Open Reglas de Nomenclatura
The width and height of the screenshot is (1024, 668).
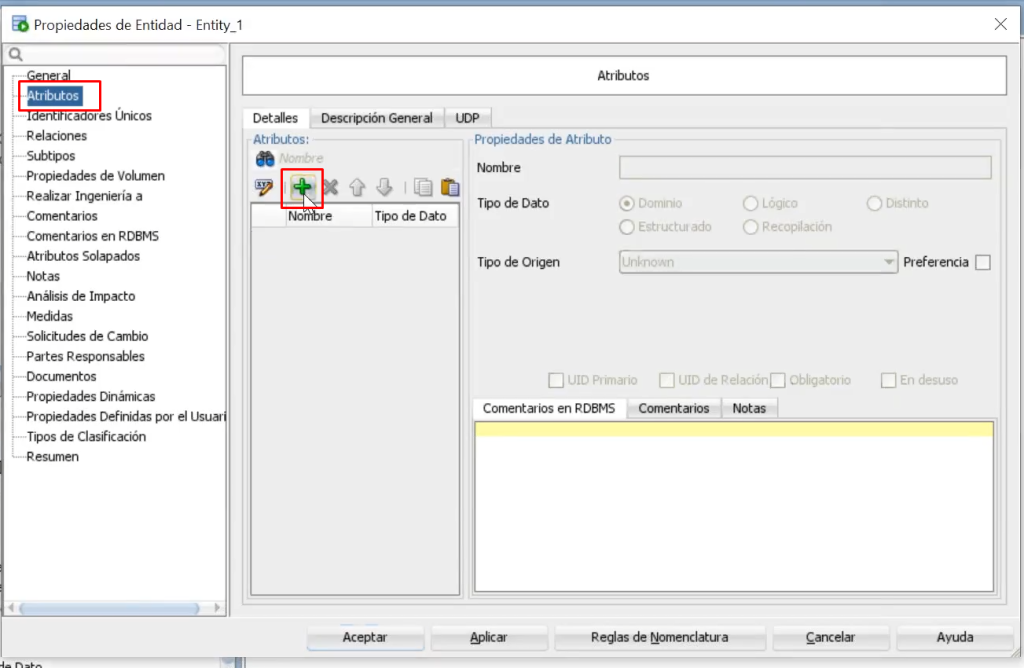pos(660,637)
